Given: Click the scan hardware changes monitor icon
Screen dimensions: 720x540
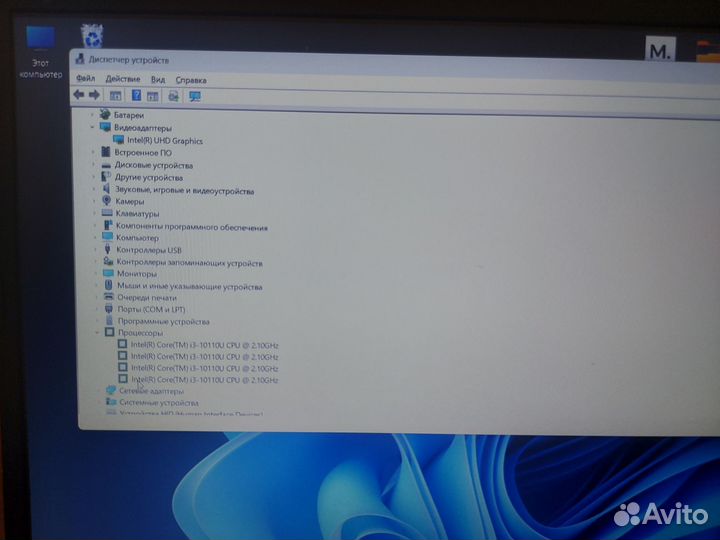Looking at the screenshot, I should [x=195, y=97].
